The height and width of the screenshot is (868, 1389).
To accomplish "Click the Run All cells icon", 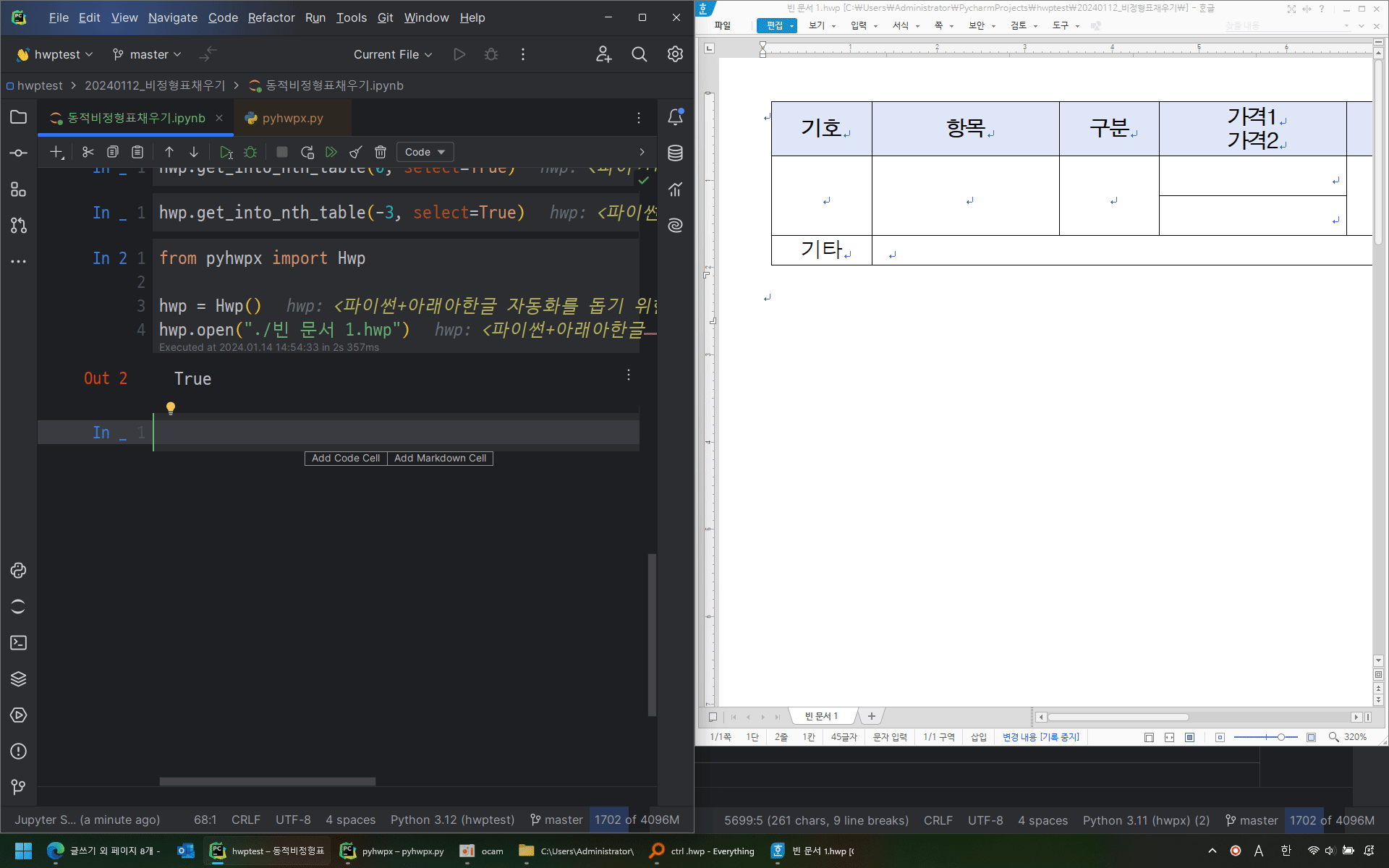I will tap(331, 152).
